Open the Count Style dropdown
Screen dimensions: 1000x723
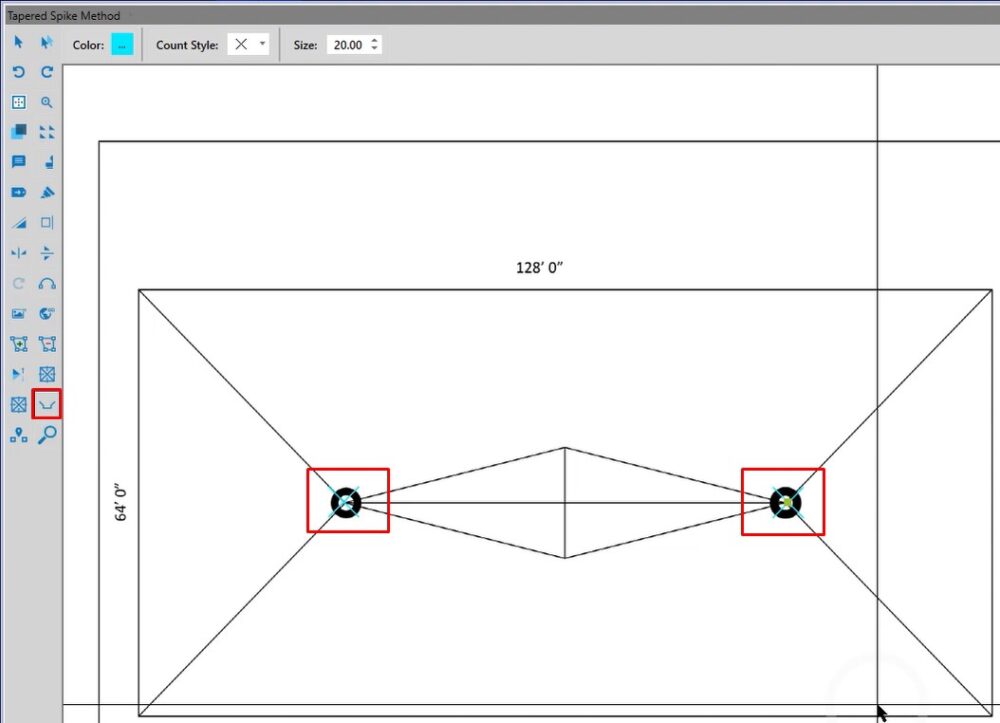point(260,44)
